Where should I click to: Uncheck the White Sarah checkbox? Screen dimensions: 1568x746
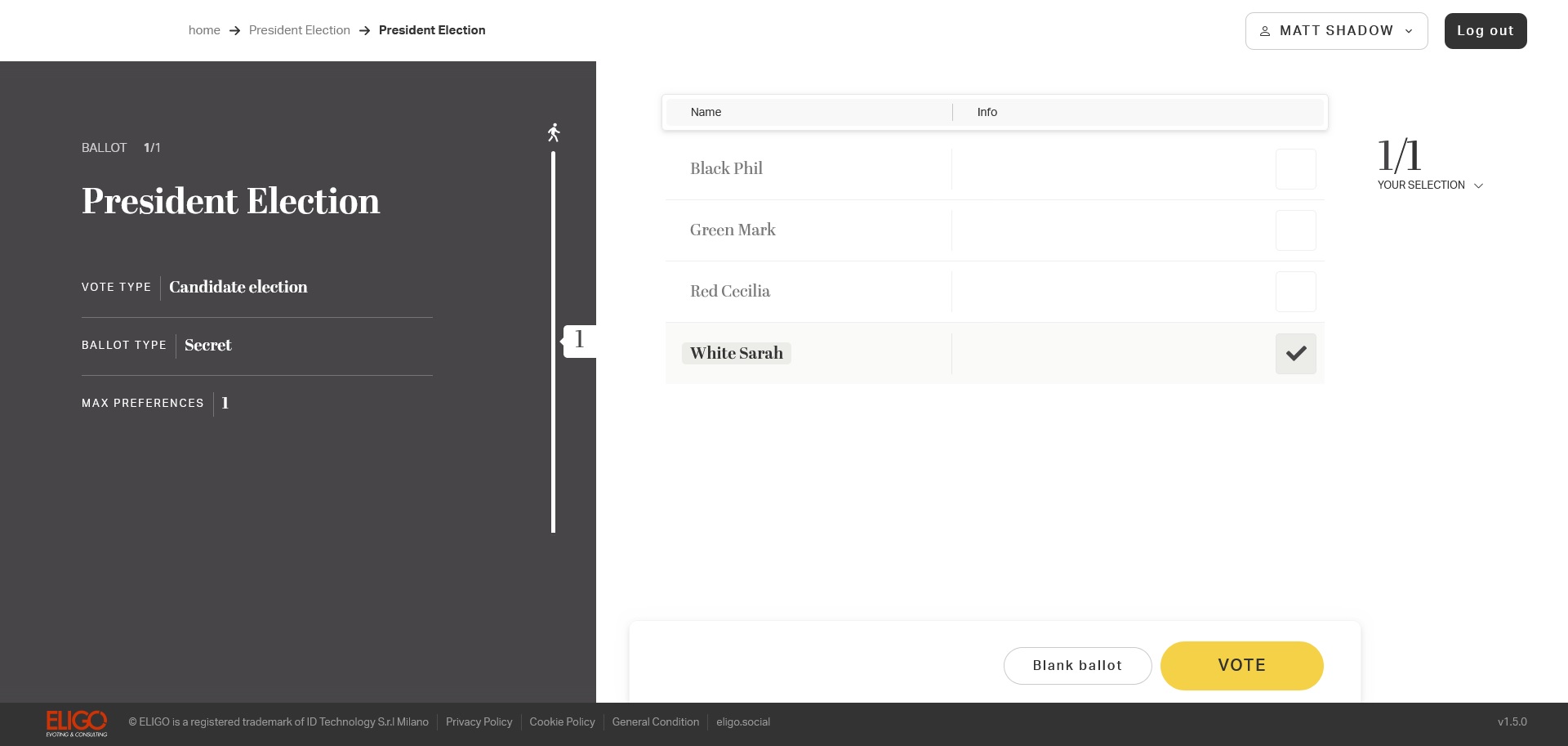(1296, 354)
